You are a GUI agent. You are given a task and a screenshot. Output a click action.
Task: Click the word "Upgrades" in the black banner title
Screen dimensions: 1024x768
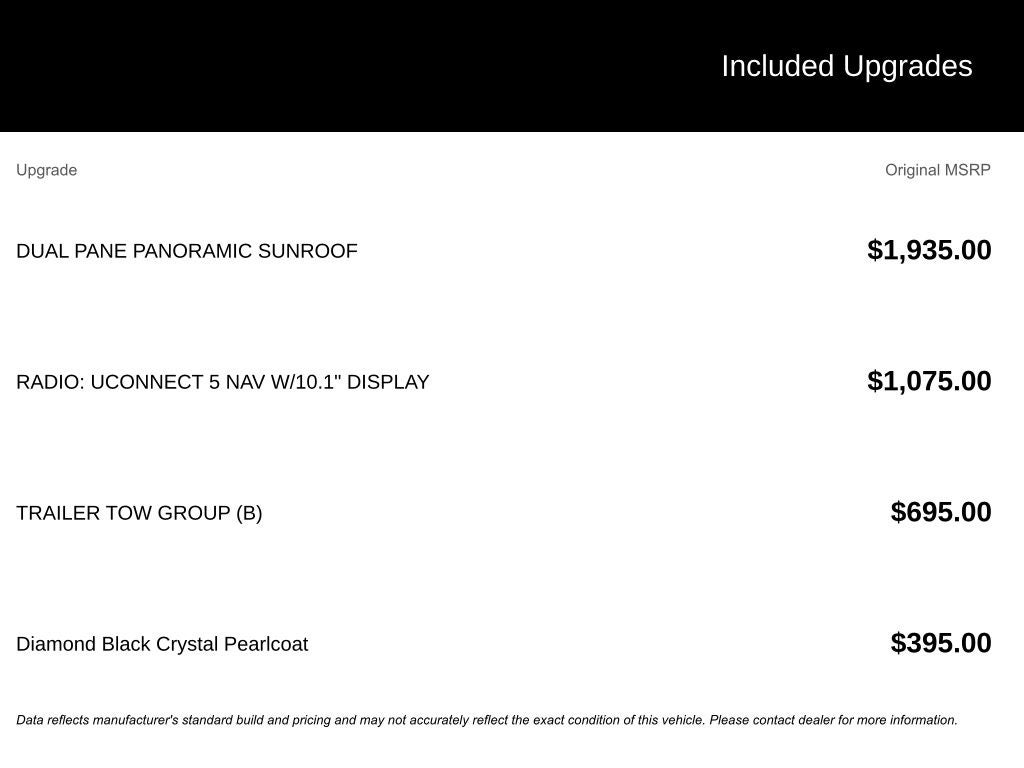[x=907, y=66]
